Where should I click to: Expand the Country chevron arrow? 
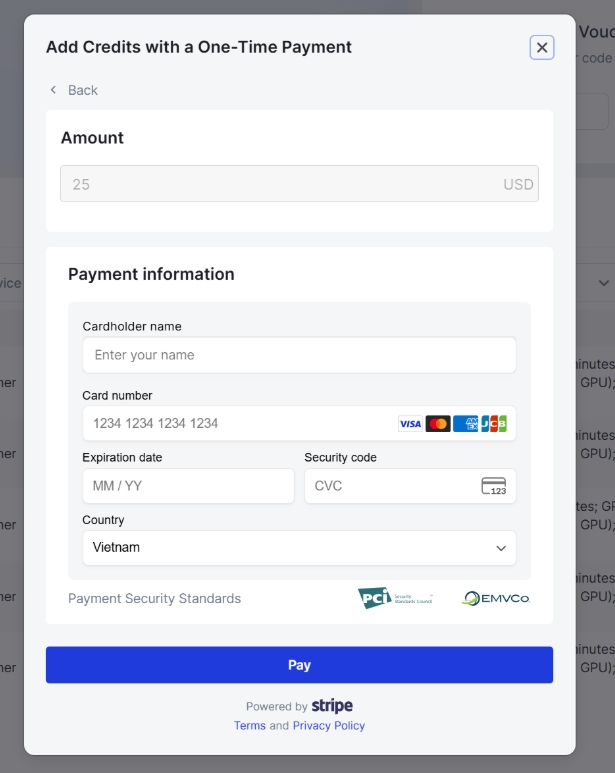click(501, 548)
